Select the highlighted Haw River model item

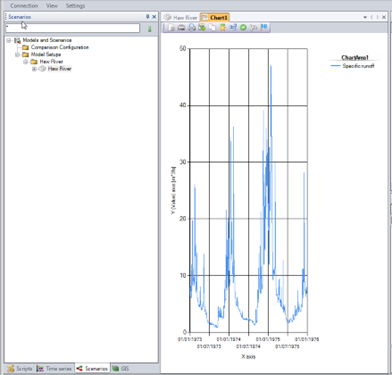(60, 69)
